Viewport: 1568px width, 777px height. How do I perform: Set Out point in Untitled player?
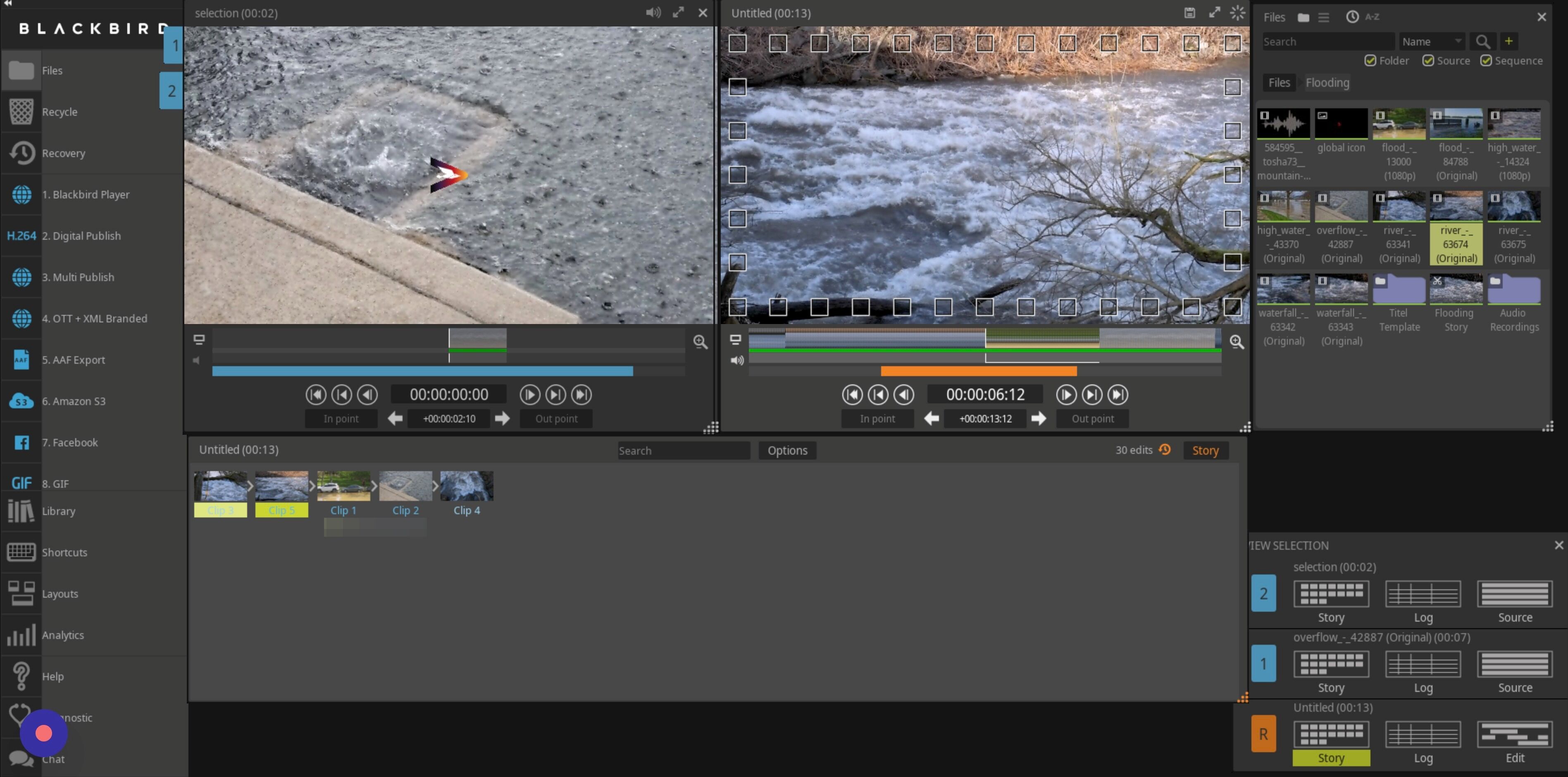click(x=1093, y=419)
